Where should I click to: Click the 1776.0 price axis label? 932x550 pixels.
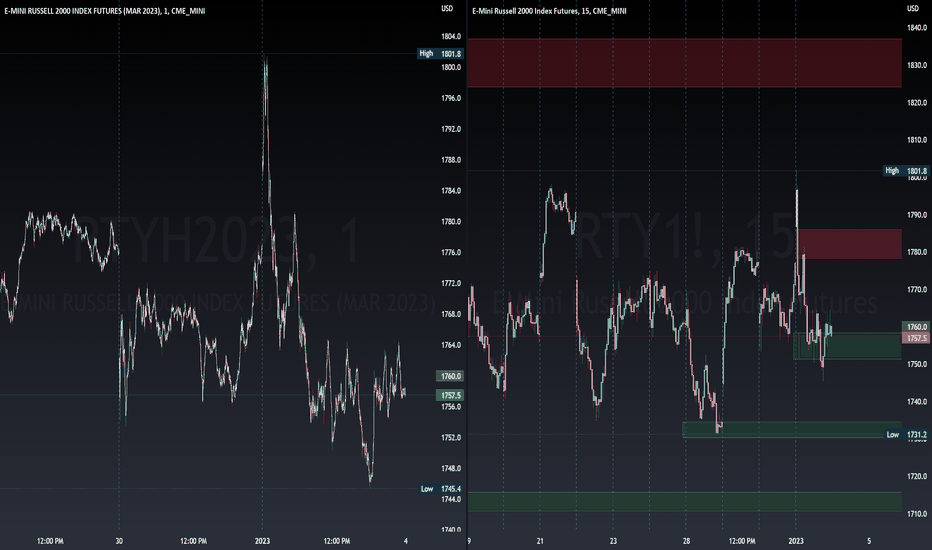pos(451,253)
